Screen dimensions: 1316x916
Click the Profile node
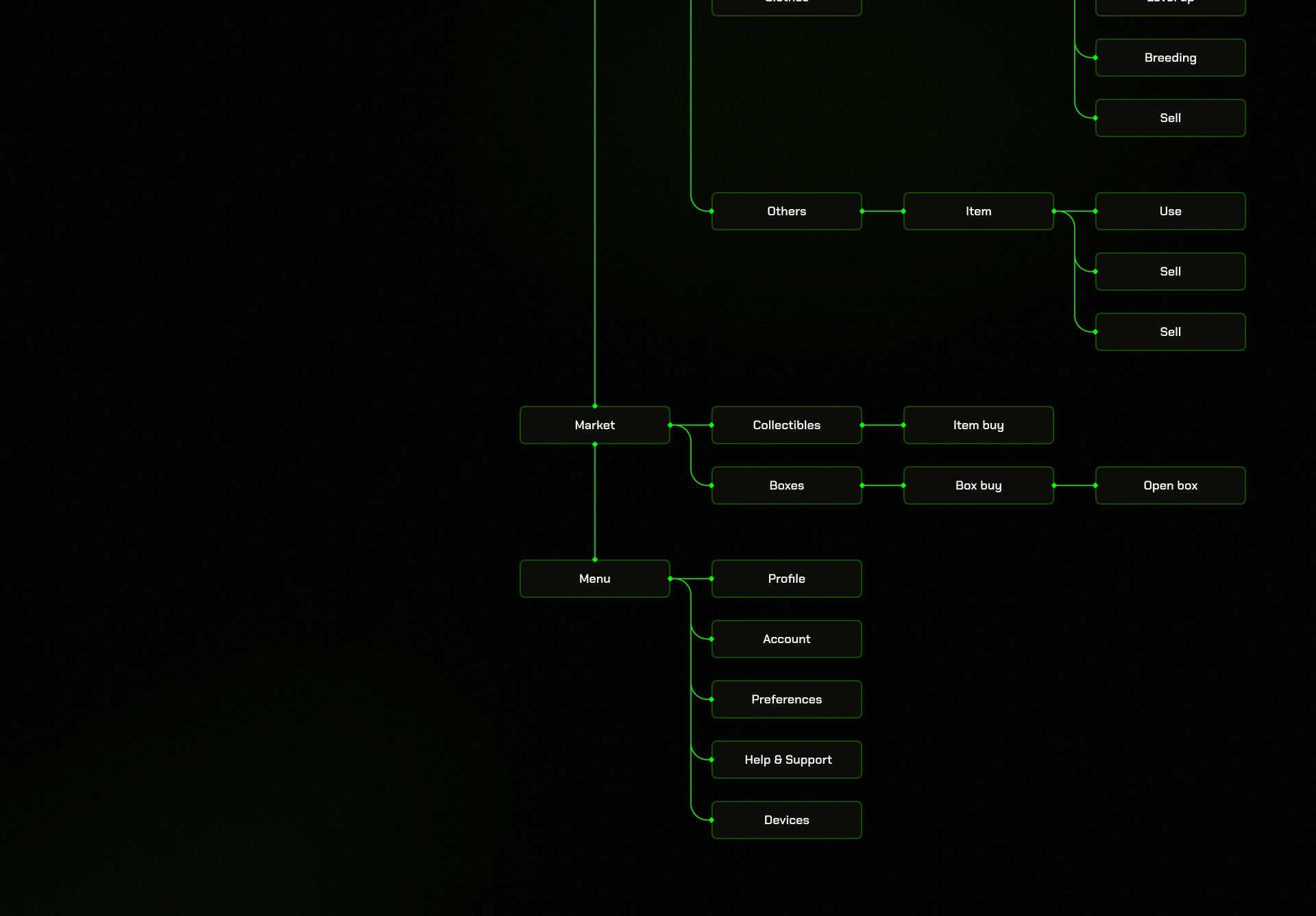pos(786,579)
